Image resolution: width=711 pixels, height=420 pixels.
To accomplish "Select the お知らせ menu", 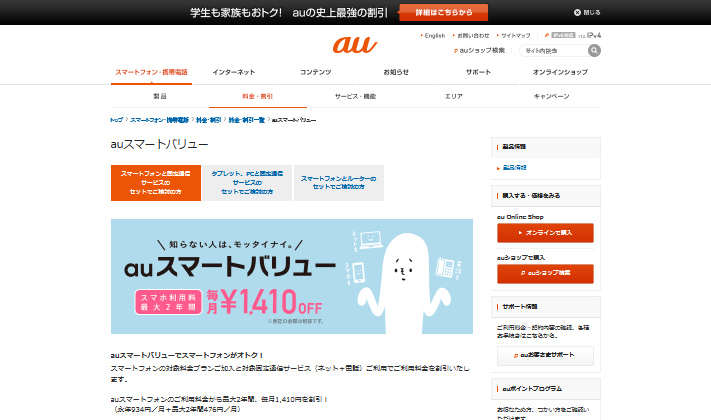I will (396, 72).
